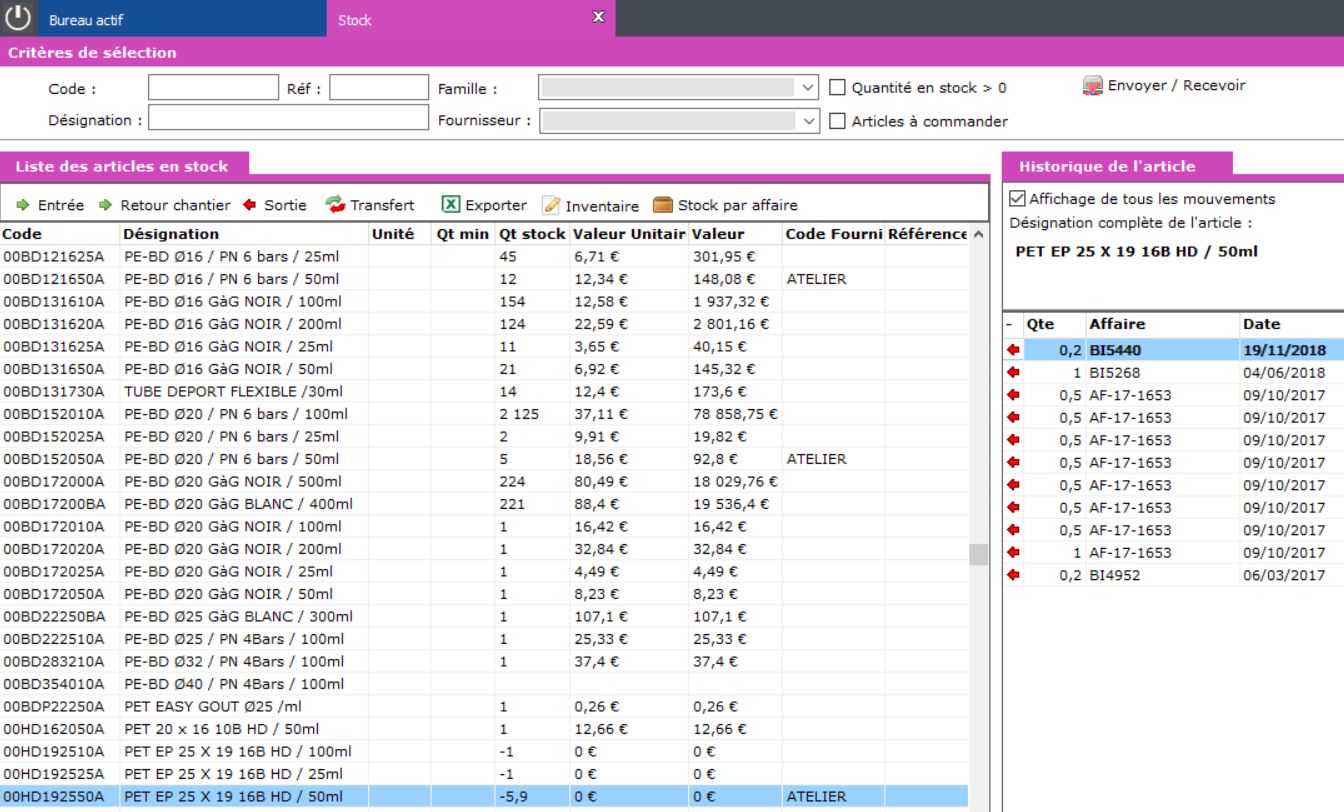Click the Inventaire button

click(590, 206)
